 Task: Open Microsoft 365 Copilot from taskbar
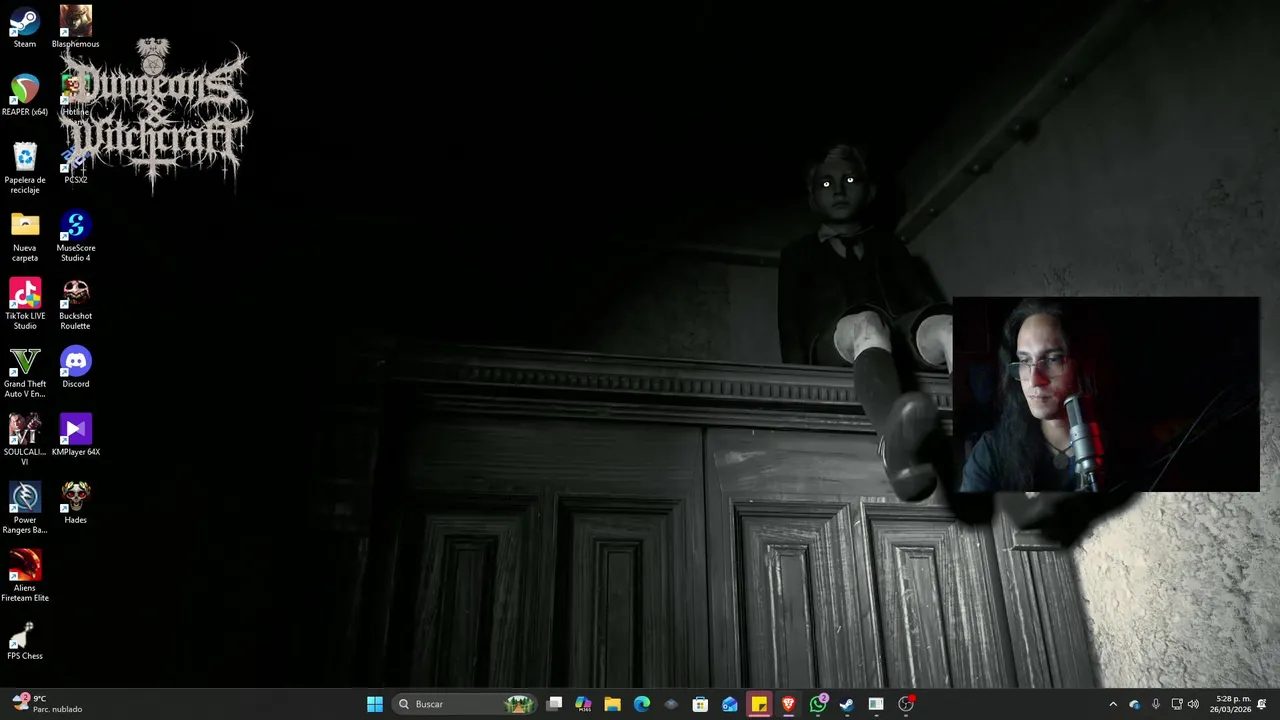click(x=584, y=704)
